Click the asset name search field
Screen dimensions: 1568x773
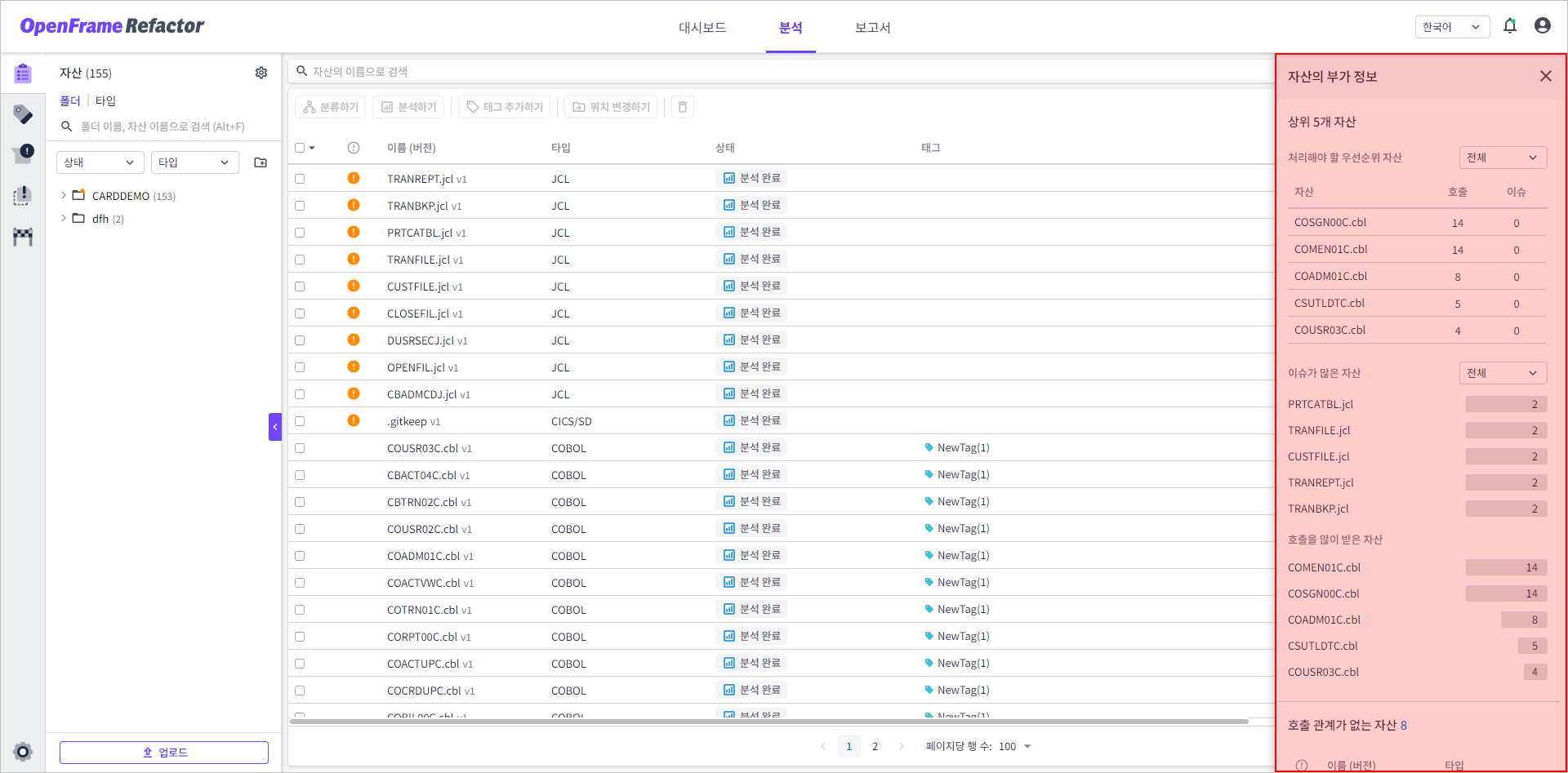pos(782,71)
